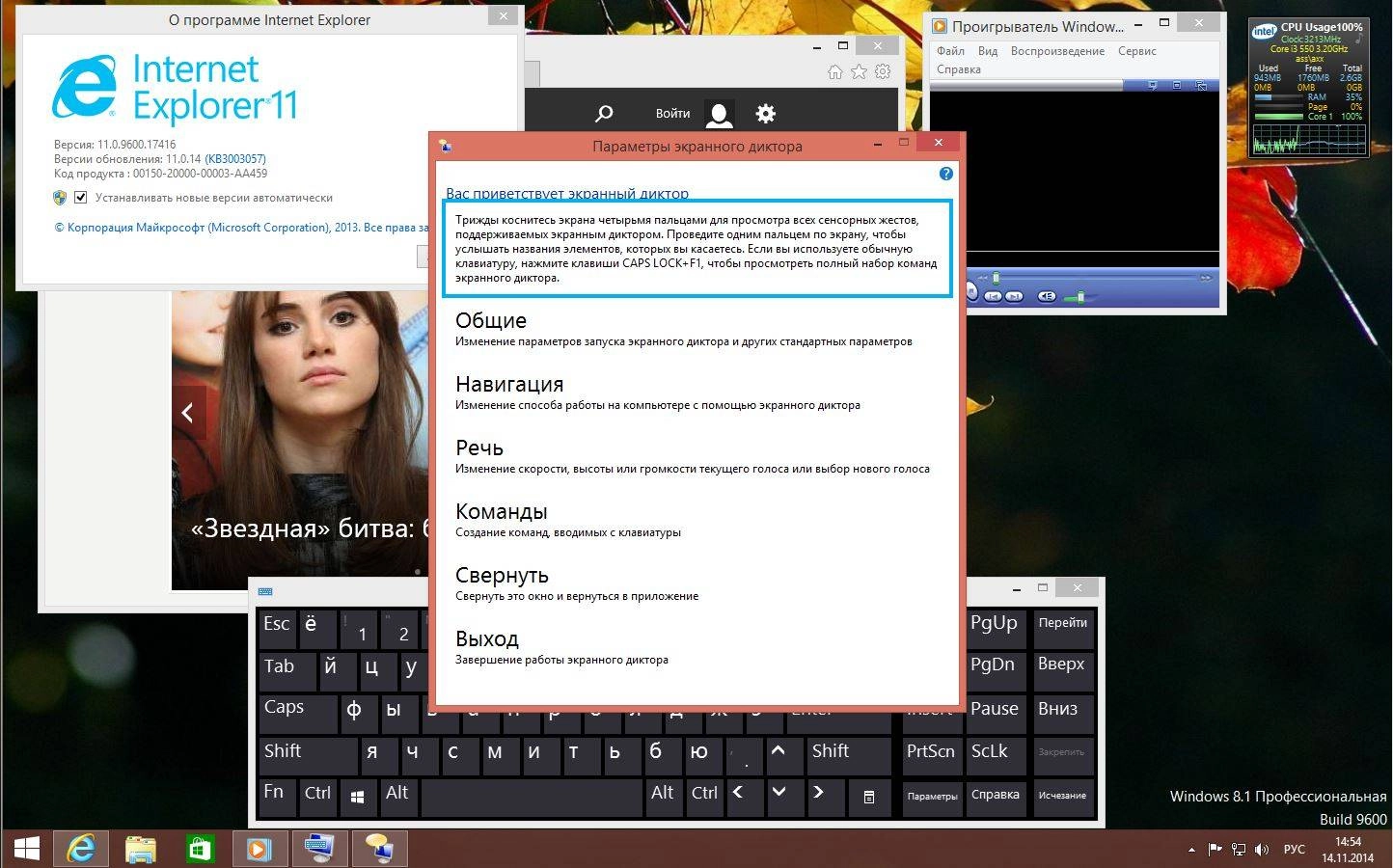The image size is (1393, 868).
Task: Toggle the Fn key on the on-screen keyboard
Action: [276, 798]
